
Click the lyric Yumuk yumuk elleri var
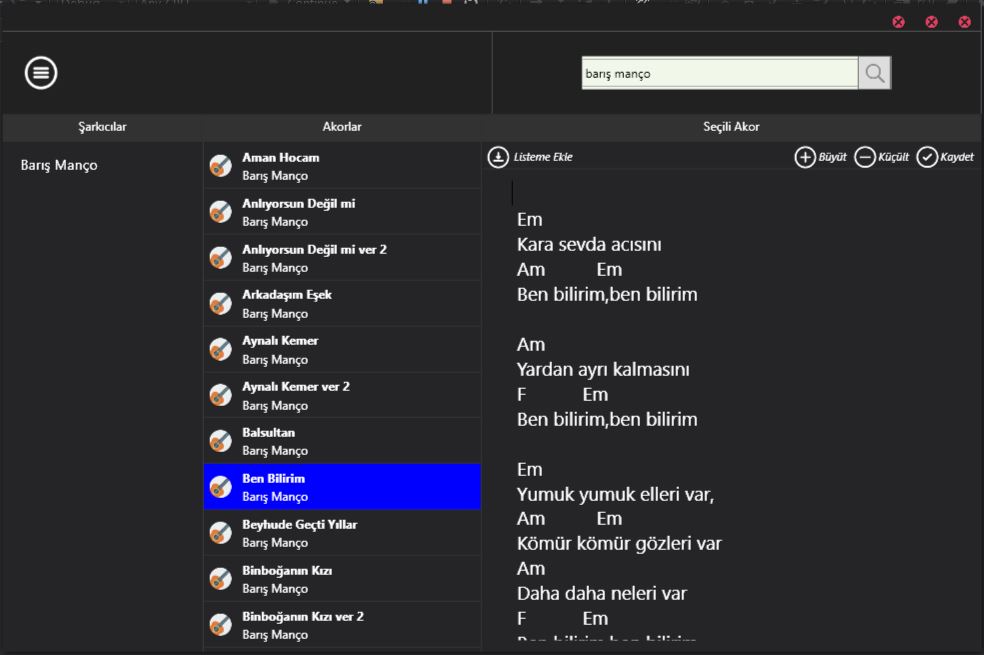click(x=616, y=494)
